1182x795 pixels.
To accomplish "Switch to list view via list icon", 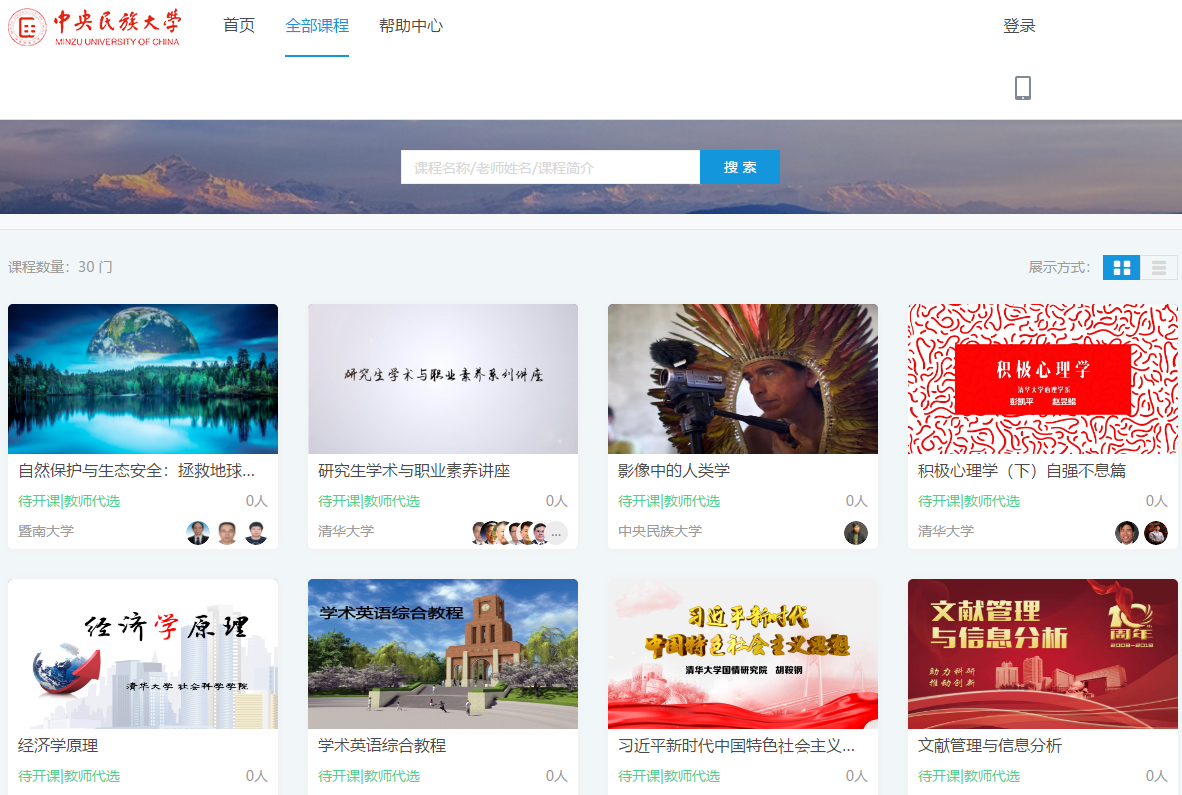I will pos(1158,267).
